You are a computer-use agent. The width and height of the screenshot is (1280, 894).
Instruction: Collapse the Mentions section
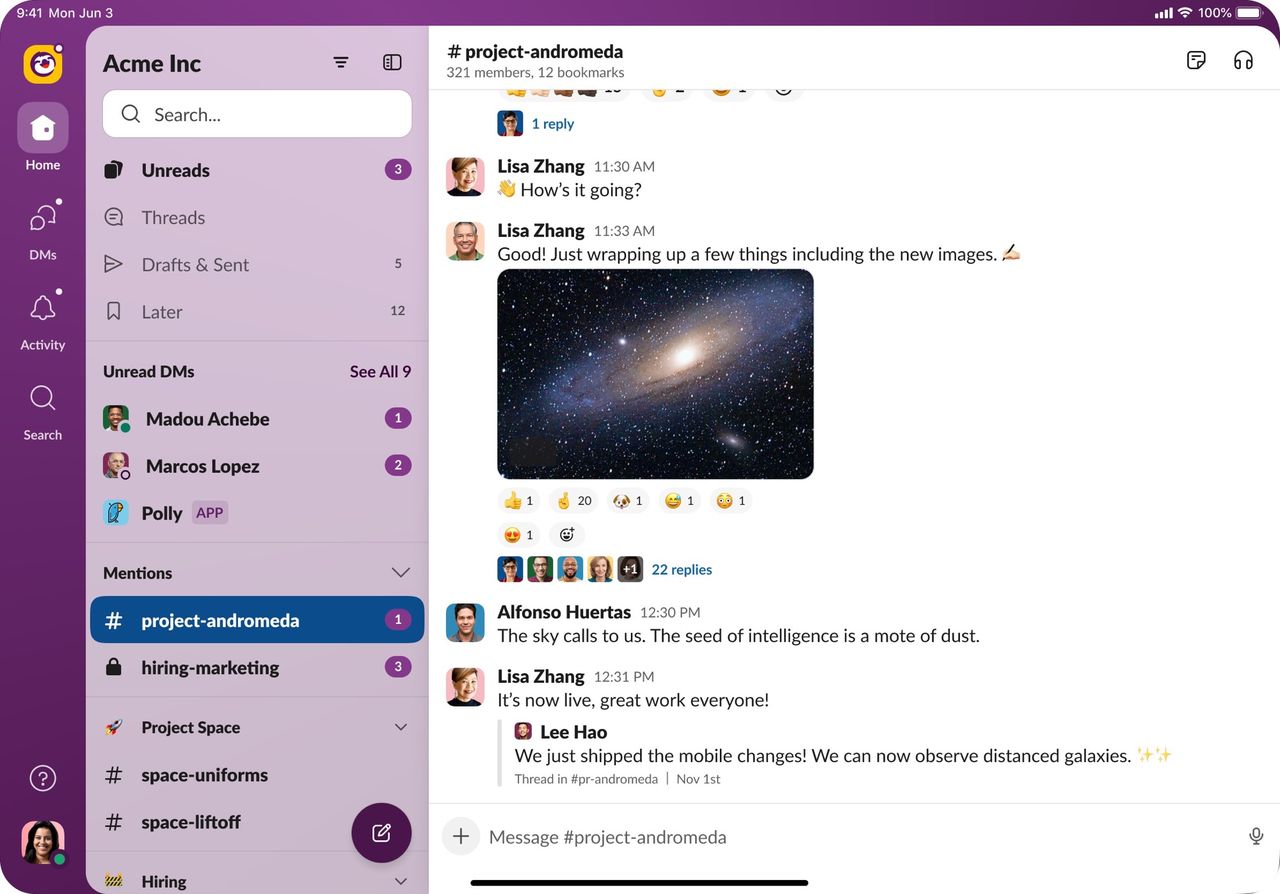pos(400,573)
